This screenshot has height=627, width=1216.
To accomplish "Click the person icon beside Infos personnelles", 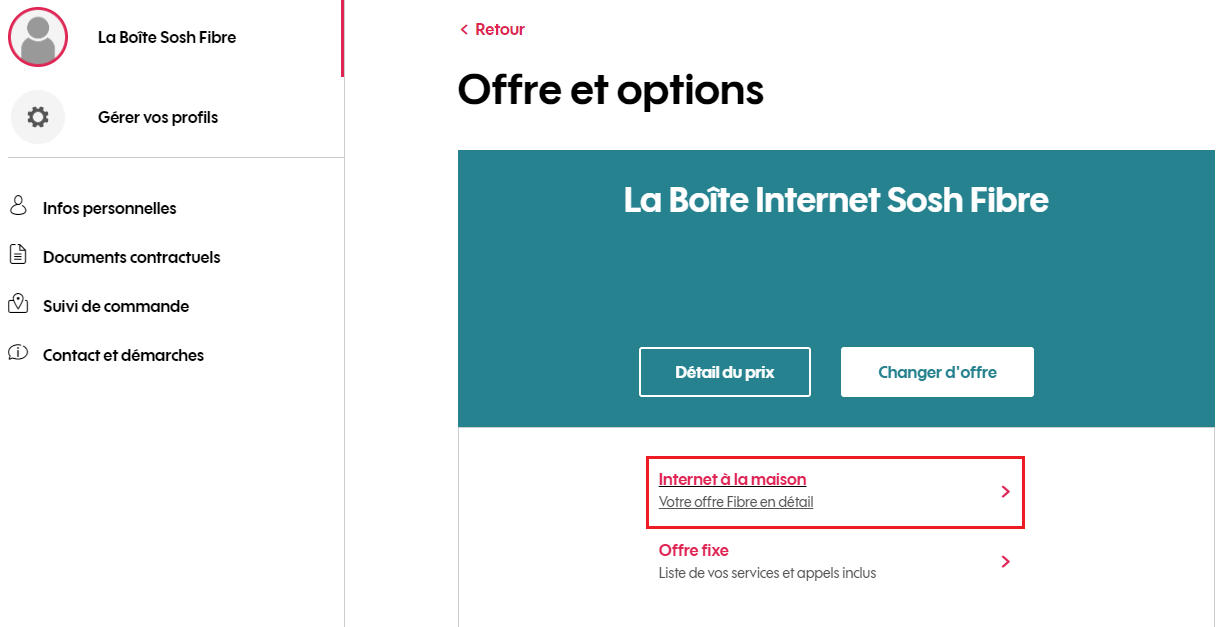I will 18,207.
